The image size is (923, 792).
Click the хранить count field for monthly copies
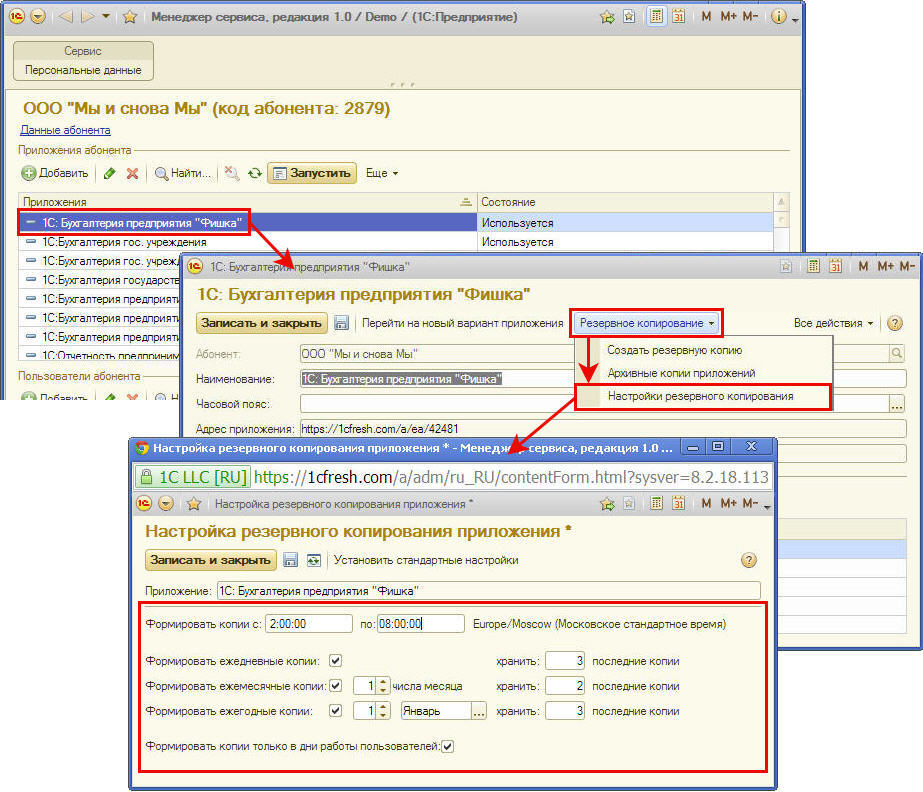(565, 685)
